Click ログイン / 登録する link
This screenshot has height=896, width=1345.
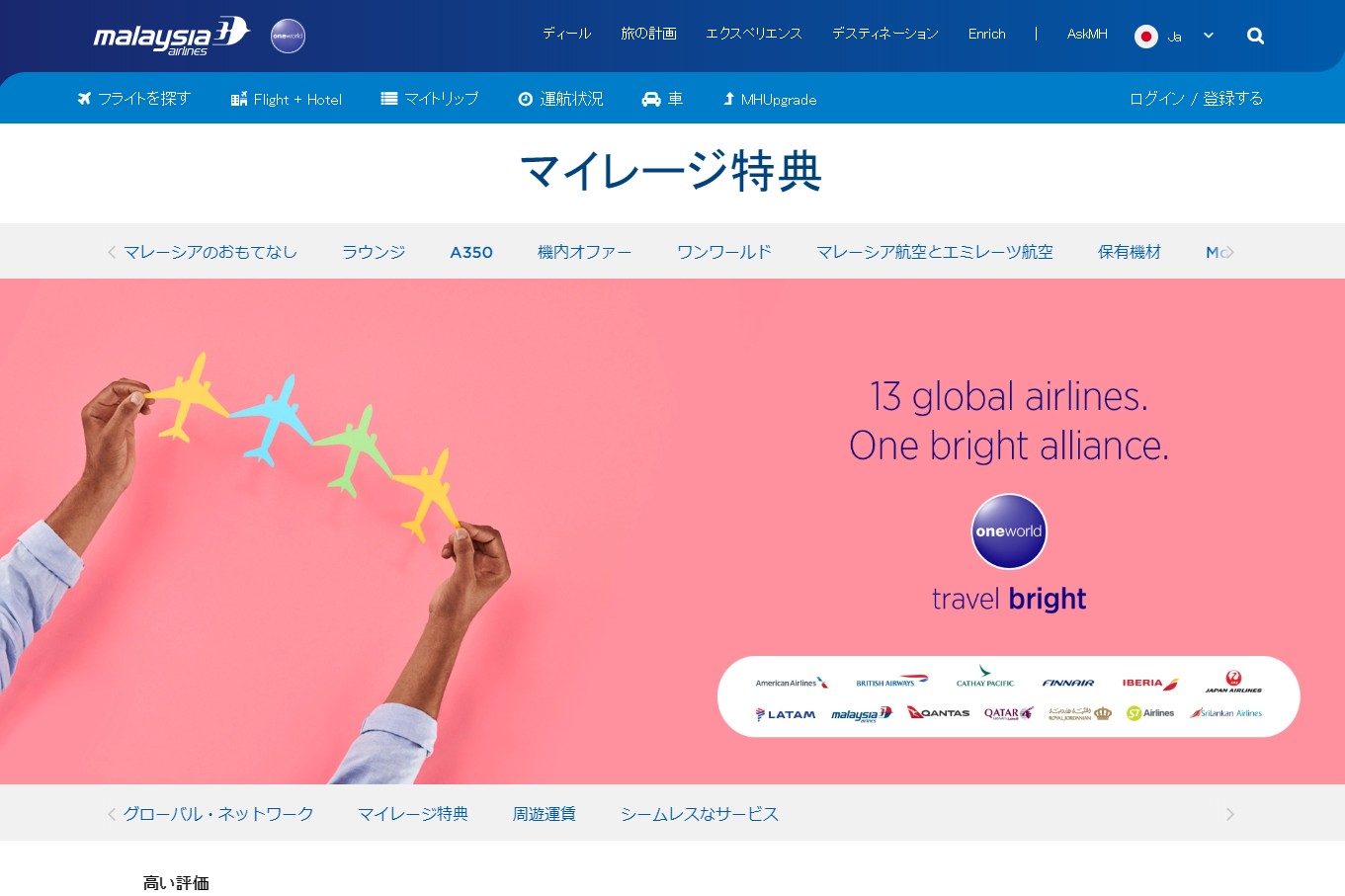pos(1196,99)
